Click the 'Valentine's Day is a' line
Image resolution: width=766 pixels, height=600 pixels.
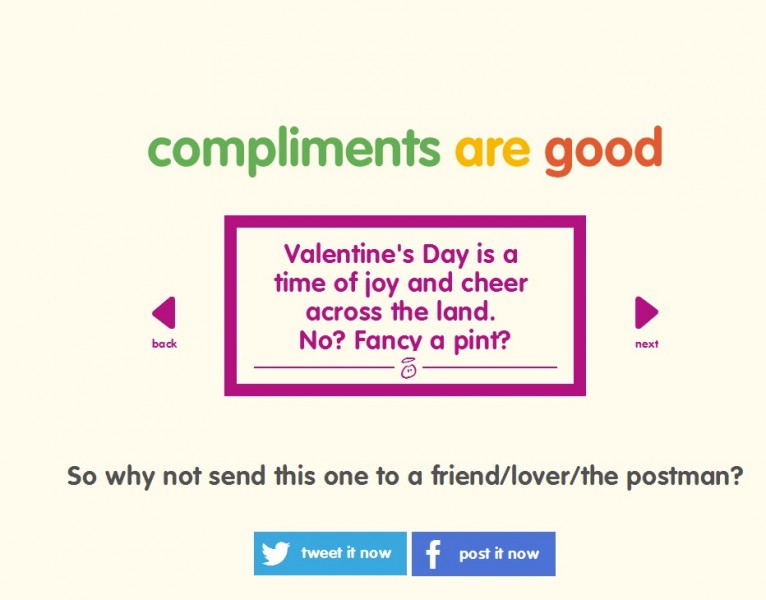tap(401, 255)
